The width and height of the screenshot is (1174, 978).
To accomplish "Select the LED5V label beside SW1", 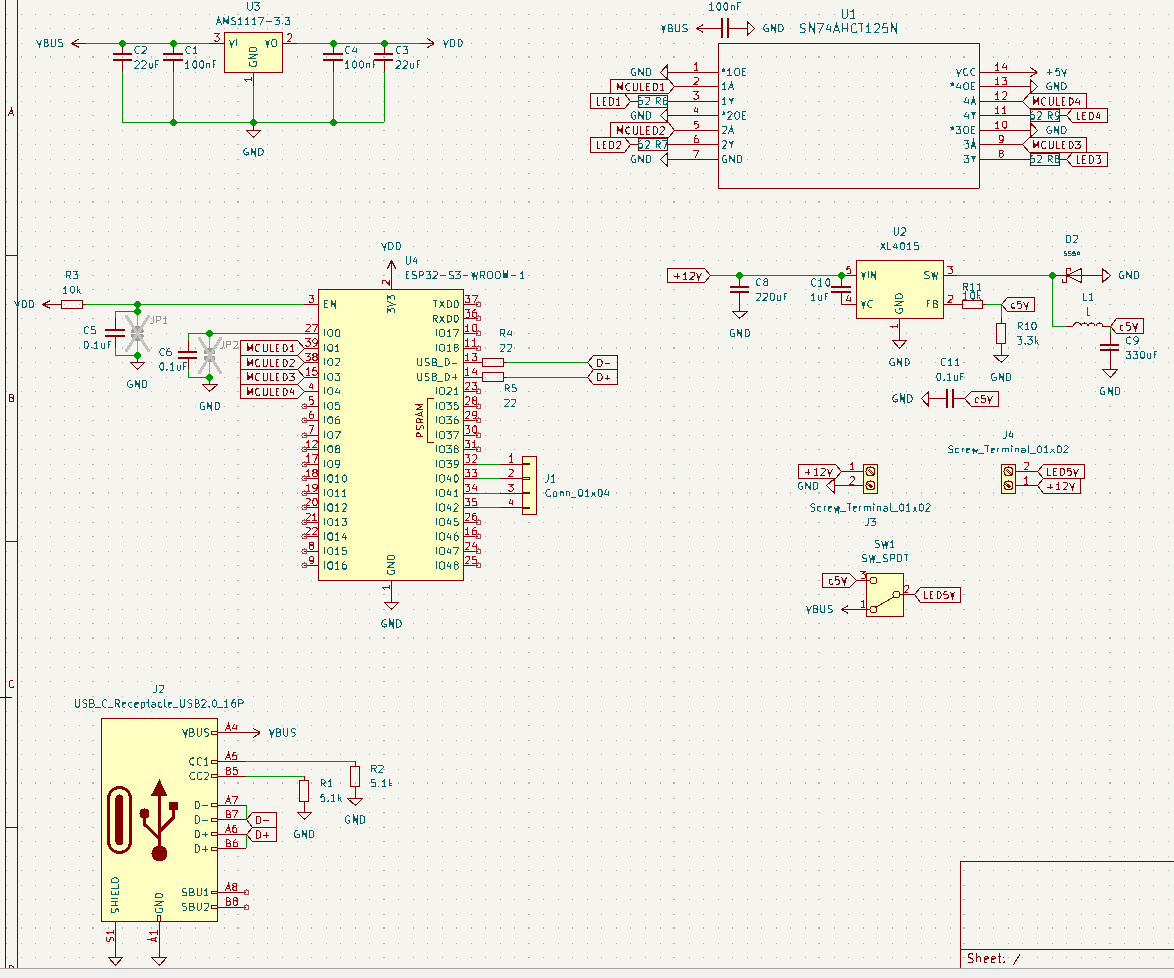I will [939, 595].
